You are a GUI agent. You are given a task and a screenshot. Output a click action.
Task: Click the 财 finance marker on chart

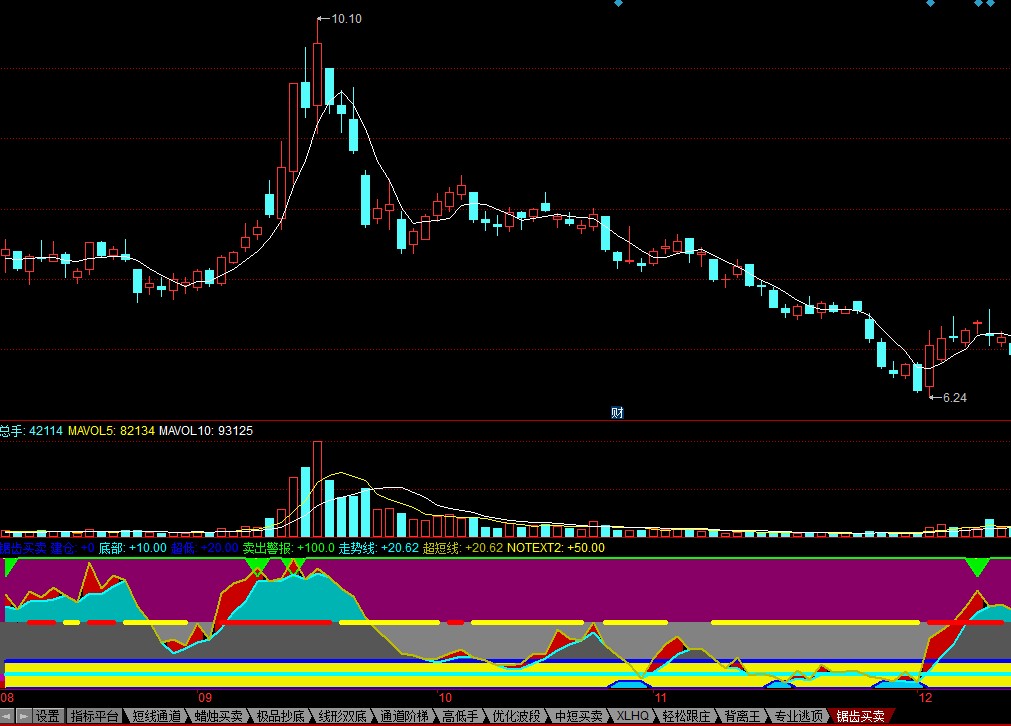(617, 412)
